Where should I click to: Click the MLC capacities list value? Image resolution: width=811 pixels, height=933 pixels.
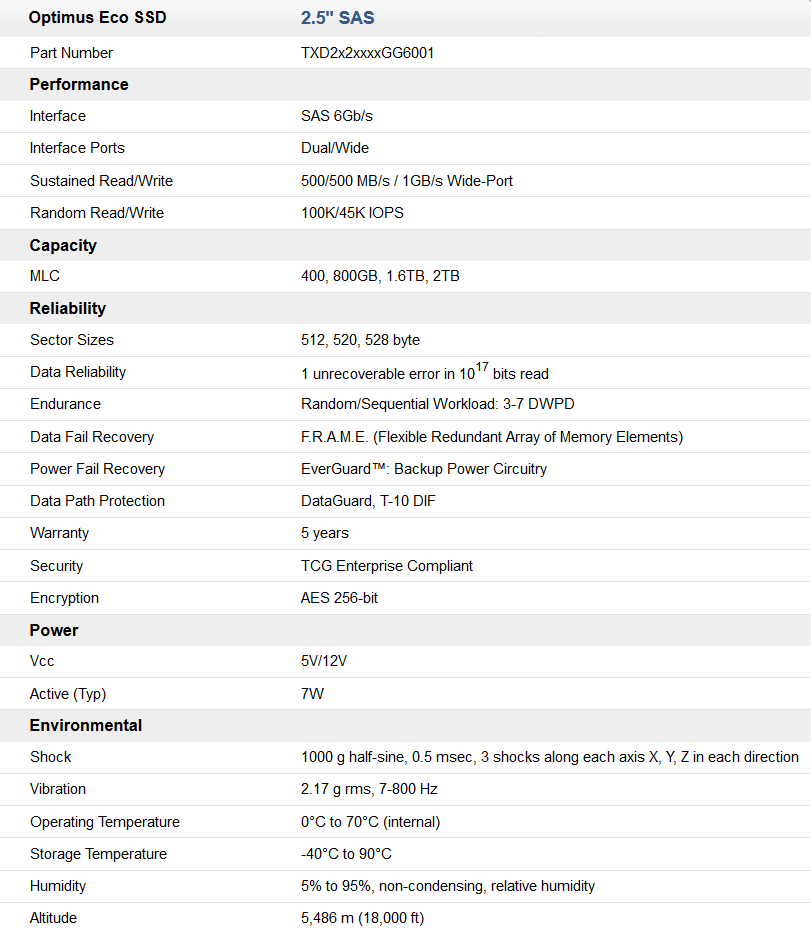point(380,276)
